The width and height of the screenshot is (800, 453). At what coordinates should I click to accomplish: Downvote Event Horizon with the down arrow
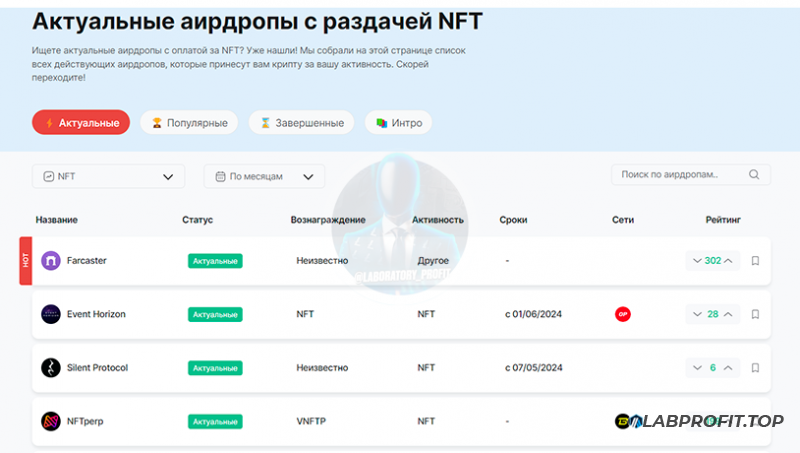click(696, 314)
